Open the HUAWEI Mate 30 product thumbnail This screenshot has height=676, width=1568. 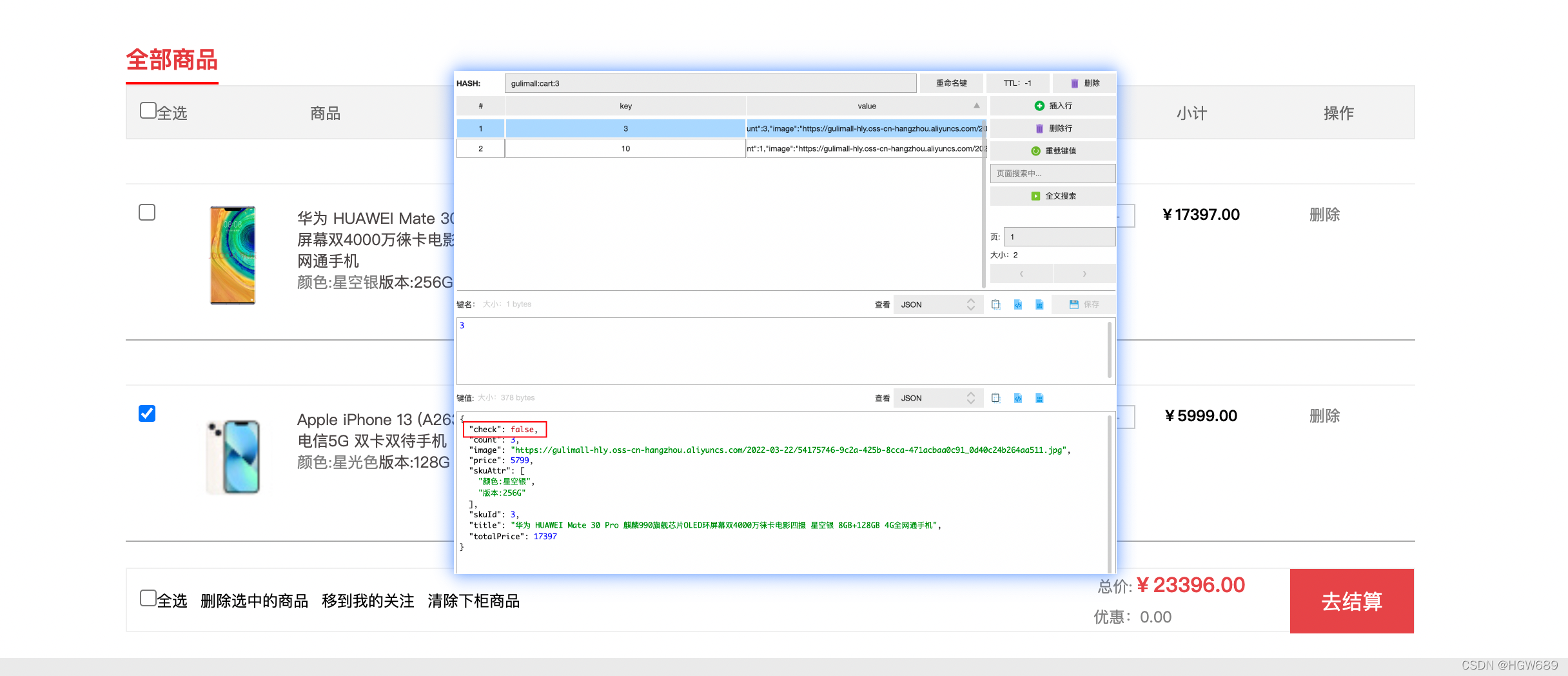click(233, 255)
